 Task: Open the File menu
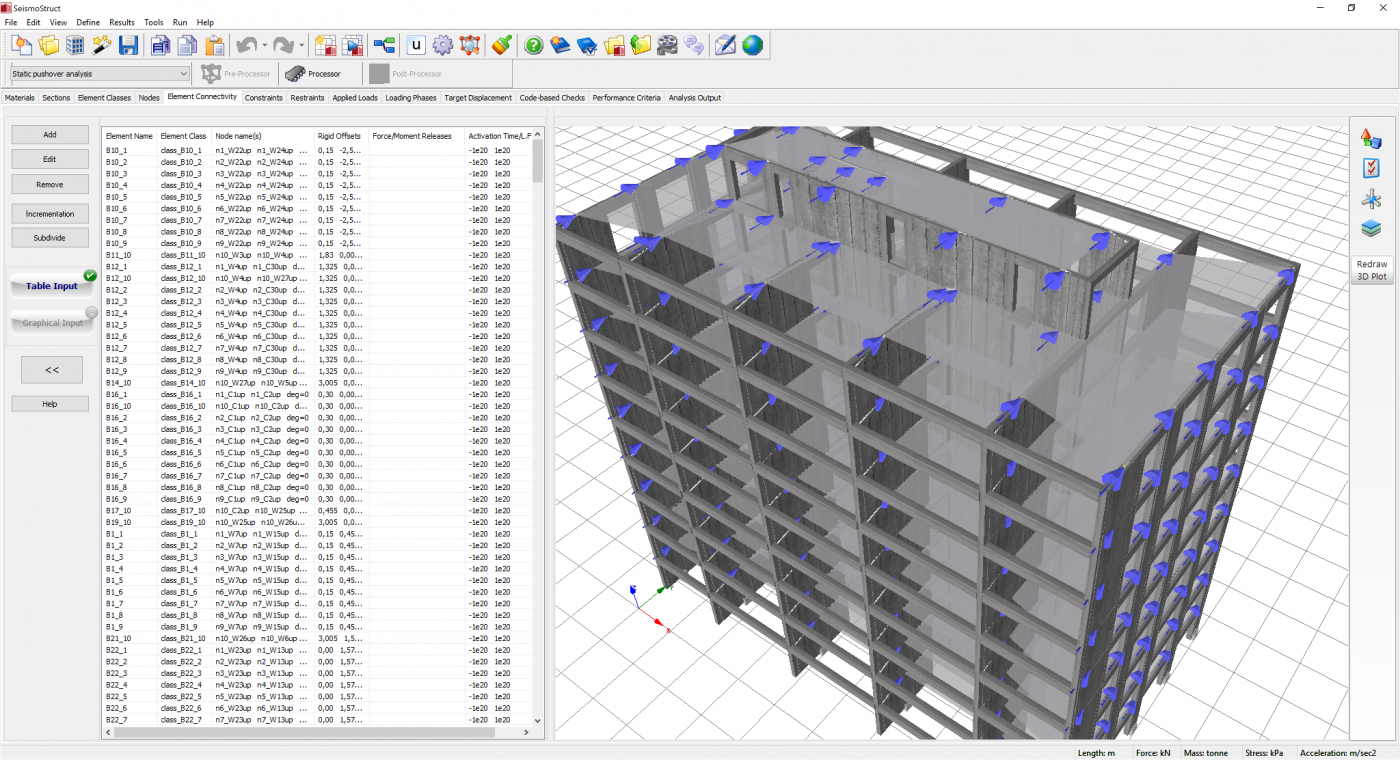tap(11, 22)
